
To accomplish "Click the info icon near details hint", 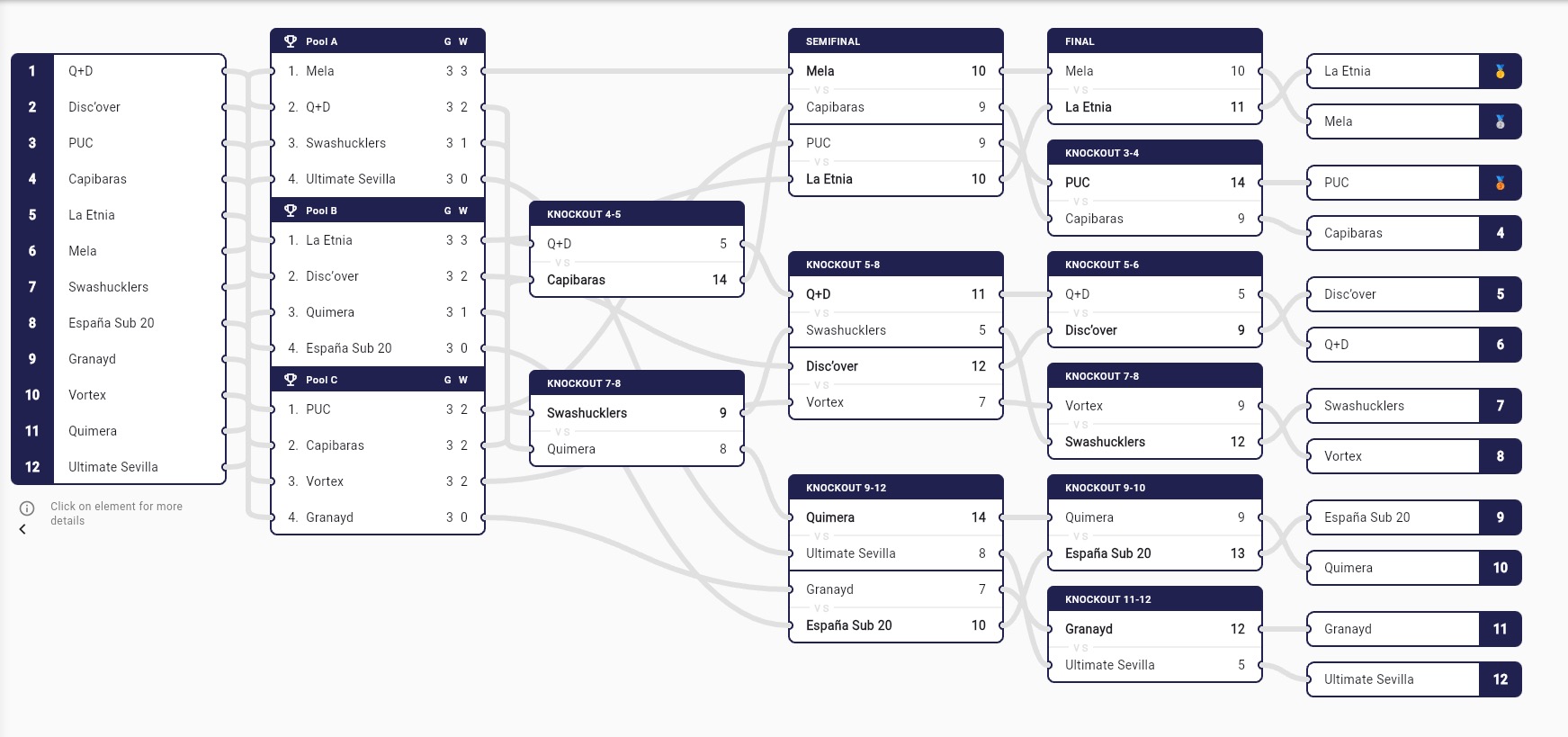I will click(x=27, y=508).
